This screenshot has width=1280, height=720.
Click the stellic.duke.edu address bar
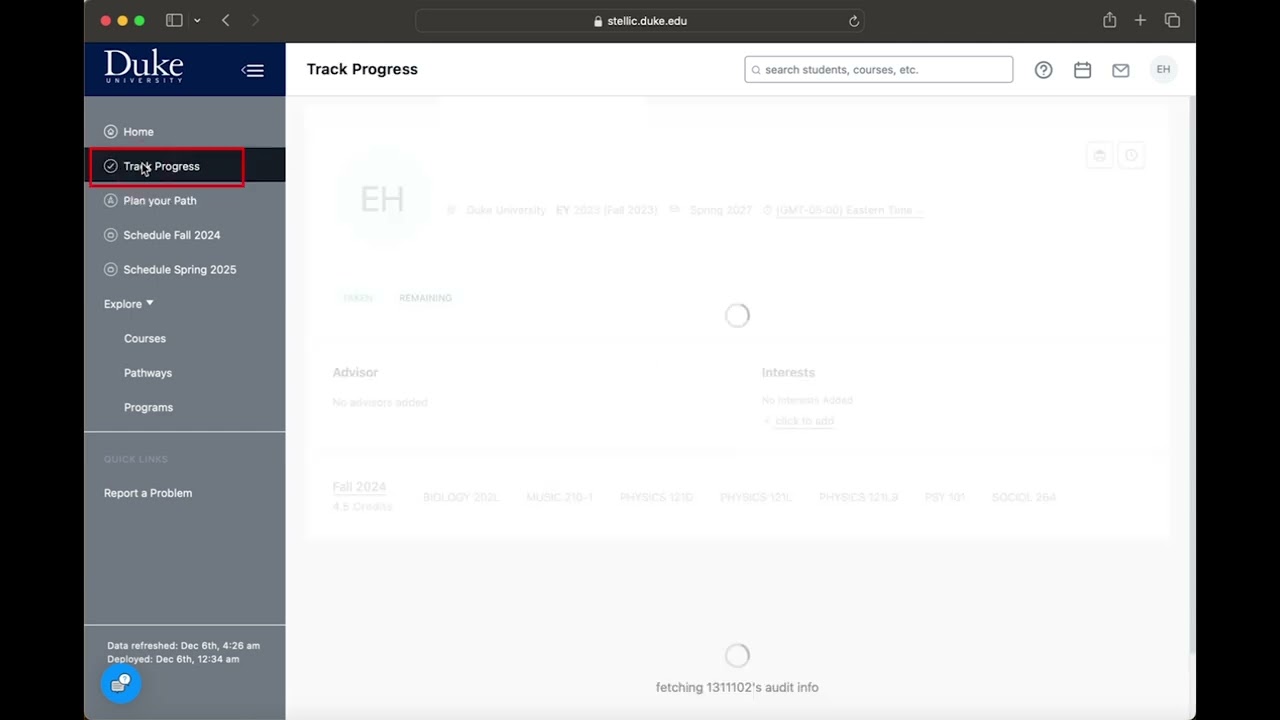640,21
